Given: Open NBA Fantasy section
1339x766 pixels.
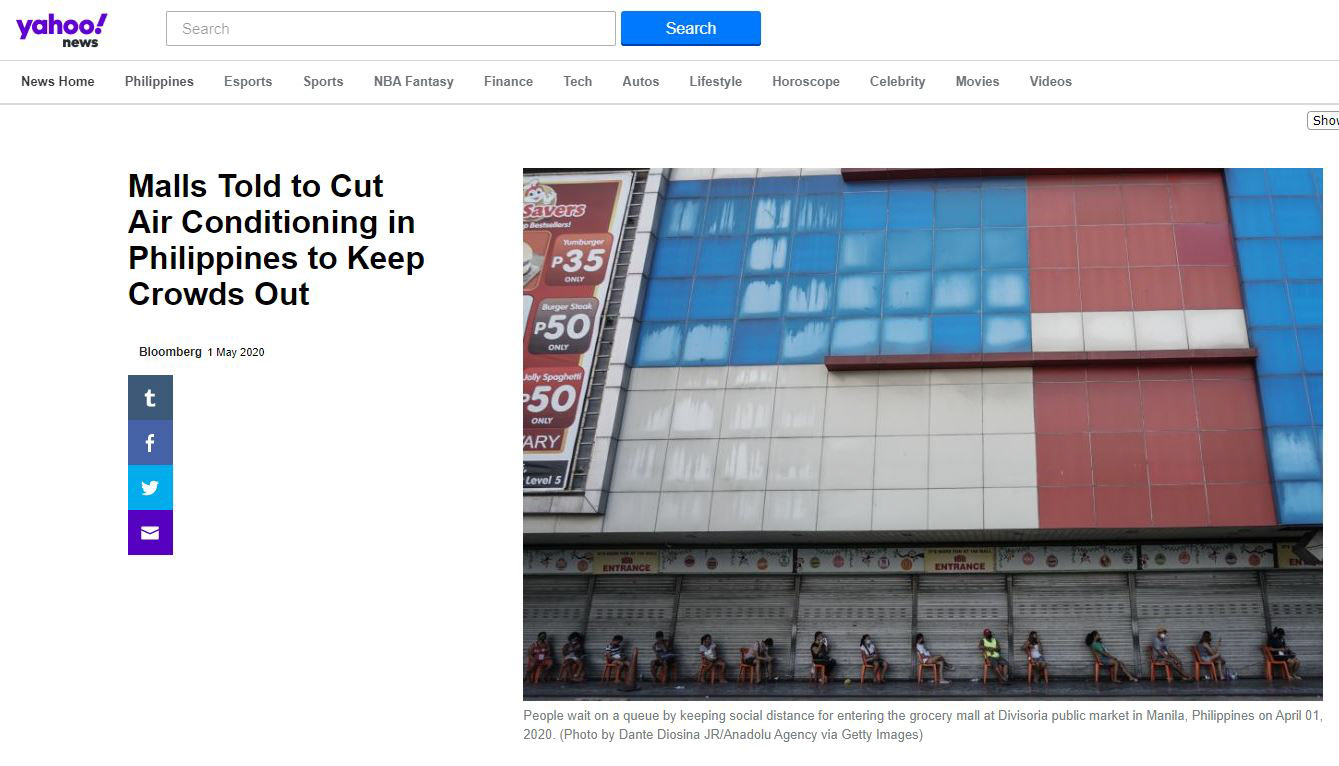Looking at the screenshot, I should tap(414, 82).
